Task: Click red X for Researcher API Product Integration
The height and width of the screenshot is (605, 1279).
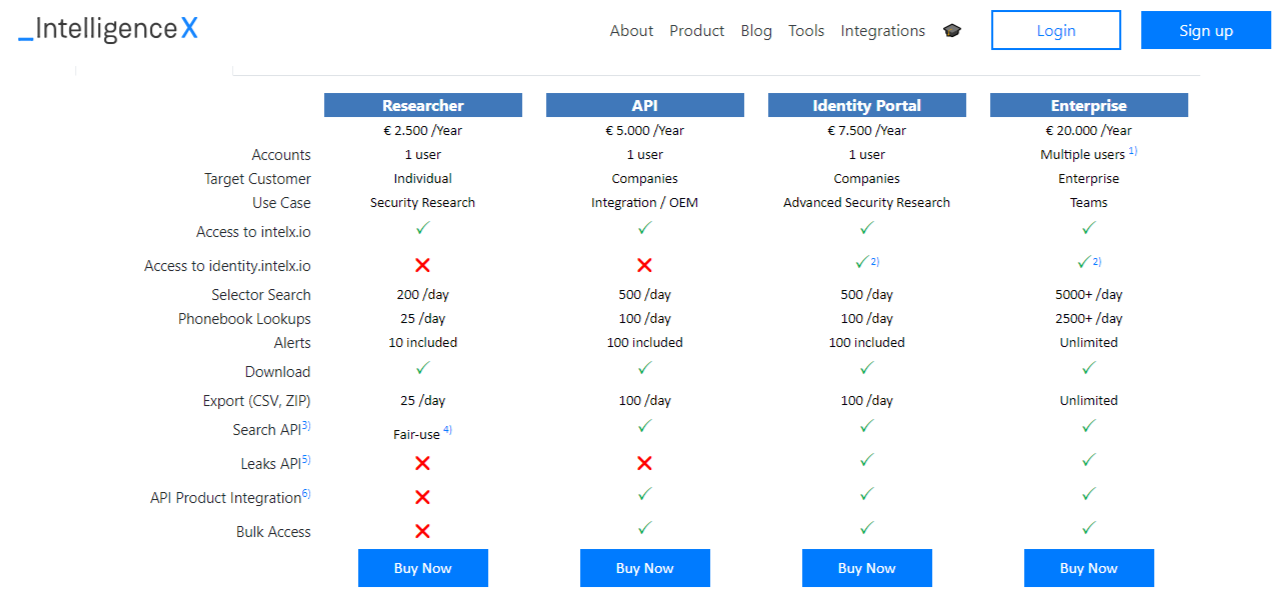Action: point(423,497)
